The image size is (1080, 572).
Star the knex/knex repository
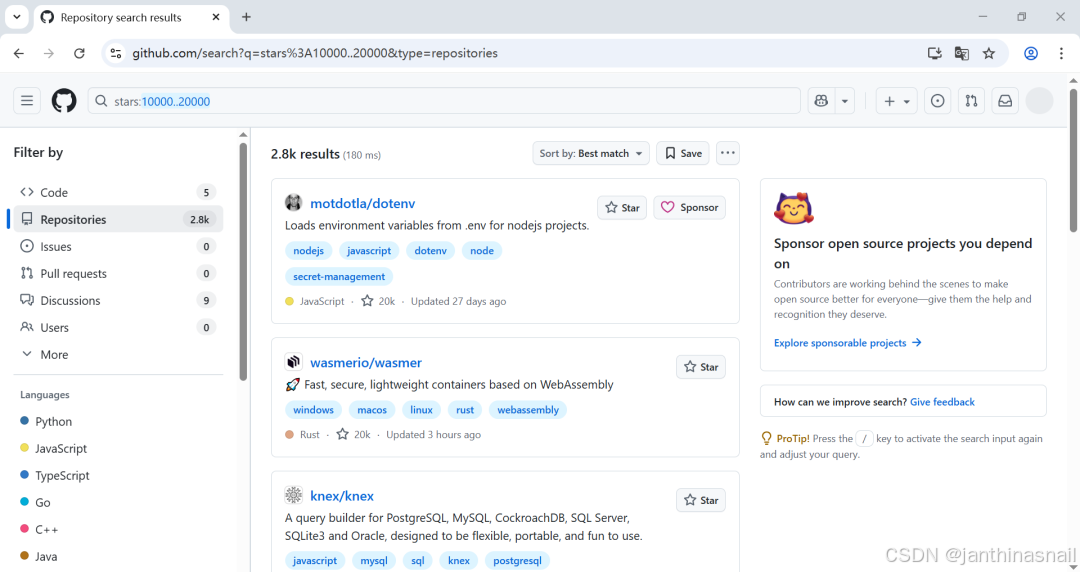point(700,500)
